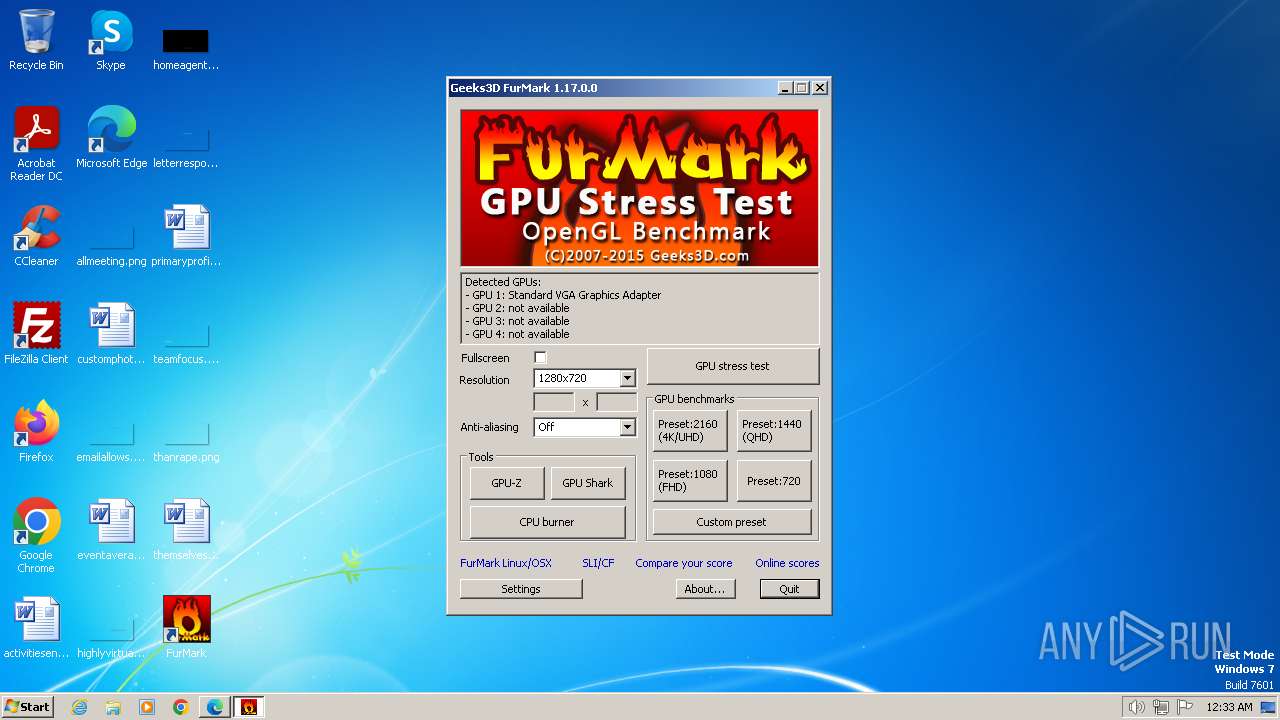Open the FurMark desktop shortcut
Screen dimensions: 1280x720
click(x=186, y=628)
